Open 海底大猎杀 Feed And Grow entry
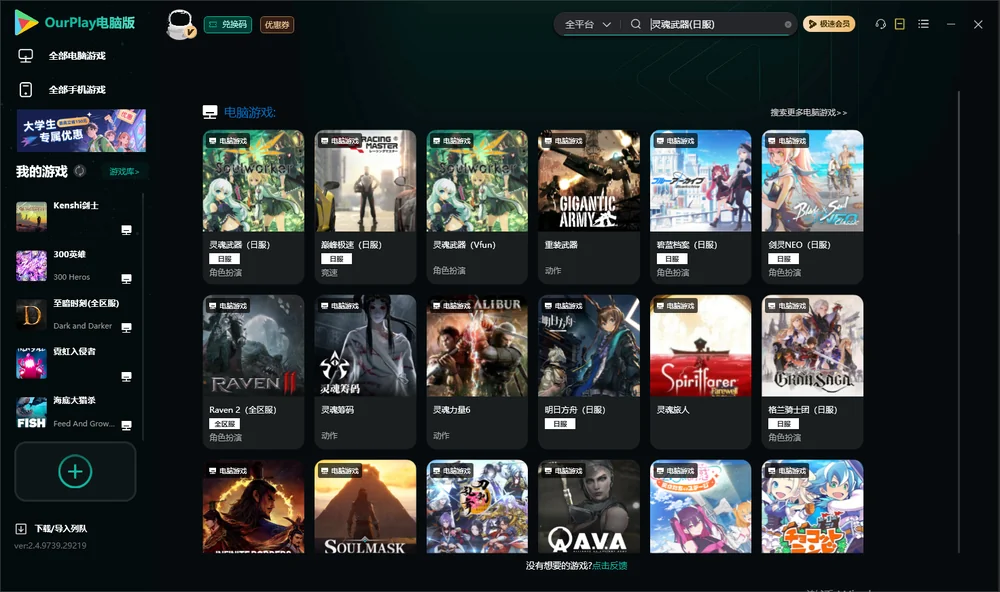The image size is (1000, 592). pyautogui.click(x=75, y=412)
